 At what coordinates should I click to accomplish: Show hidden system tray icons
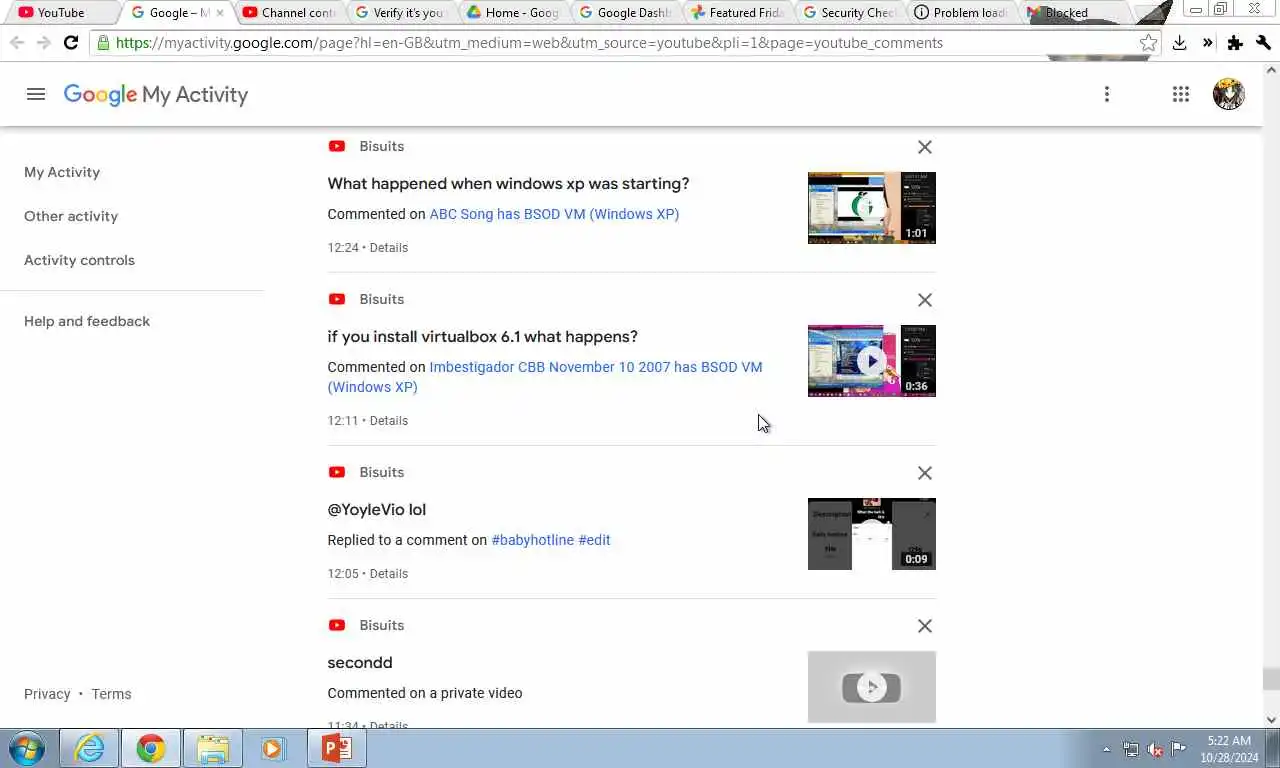tap(1106, 749)
